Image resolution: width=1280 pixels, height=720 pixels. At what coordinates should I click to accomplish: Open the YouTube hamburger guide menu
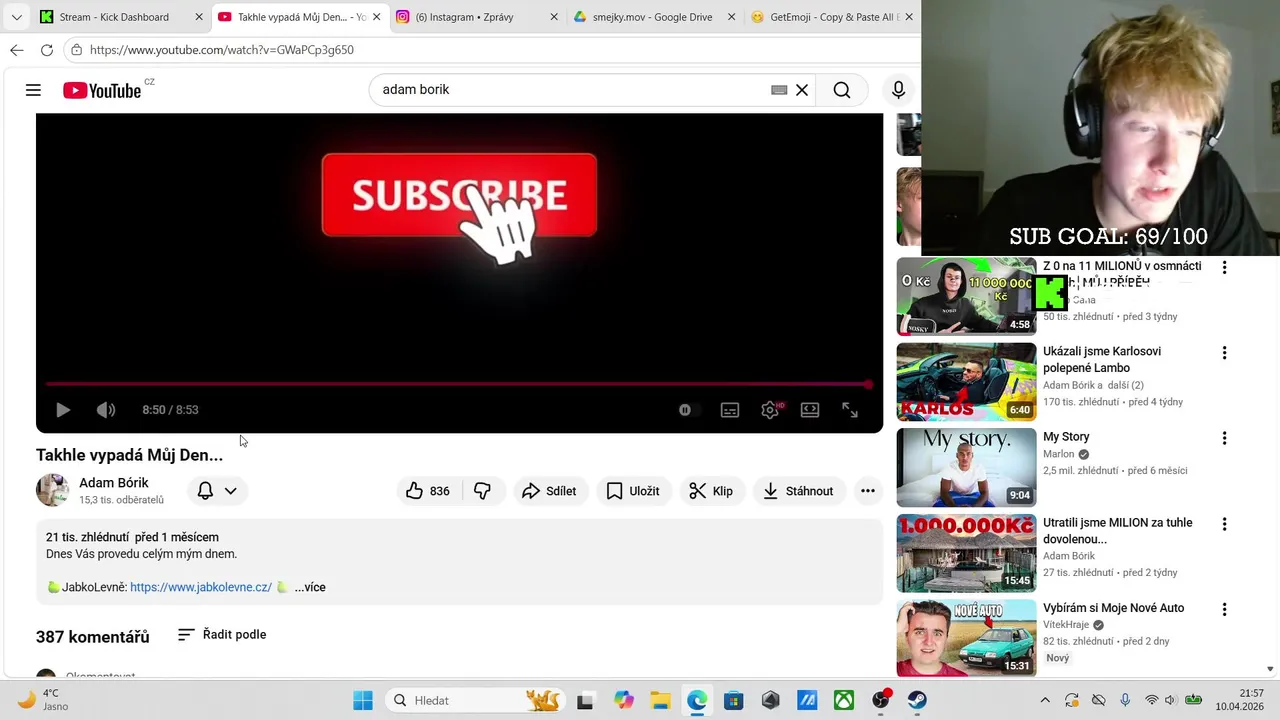coord(33,90)
